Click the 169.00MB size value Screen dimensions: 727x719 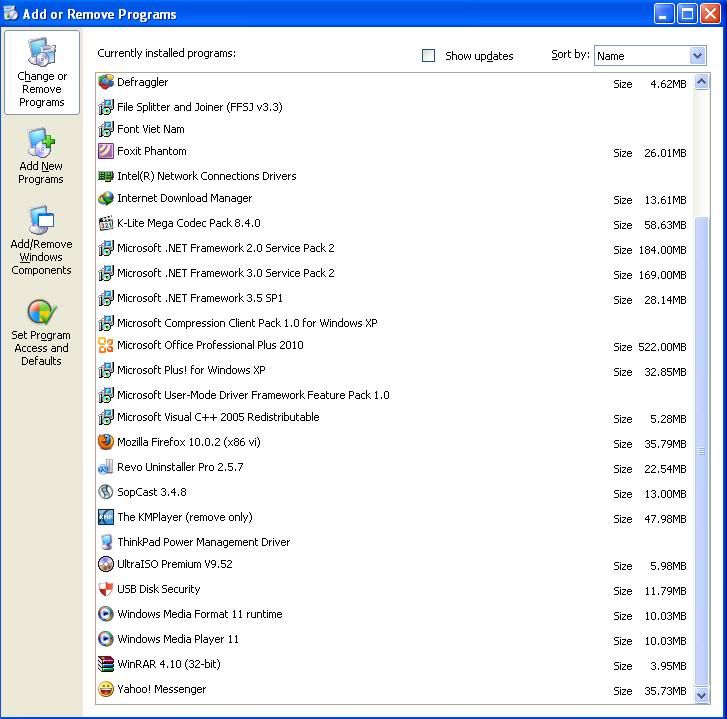click(x=662, y=275)
